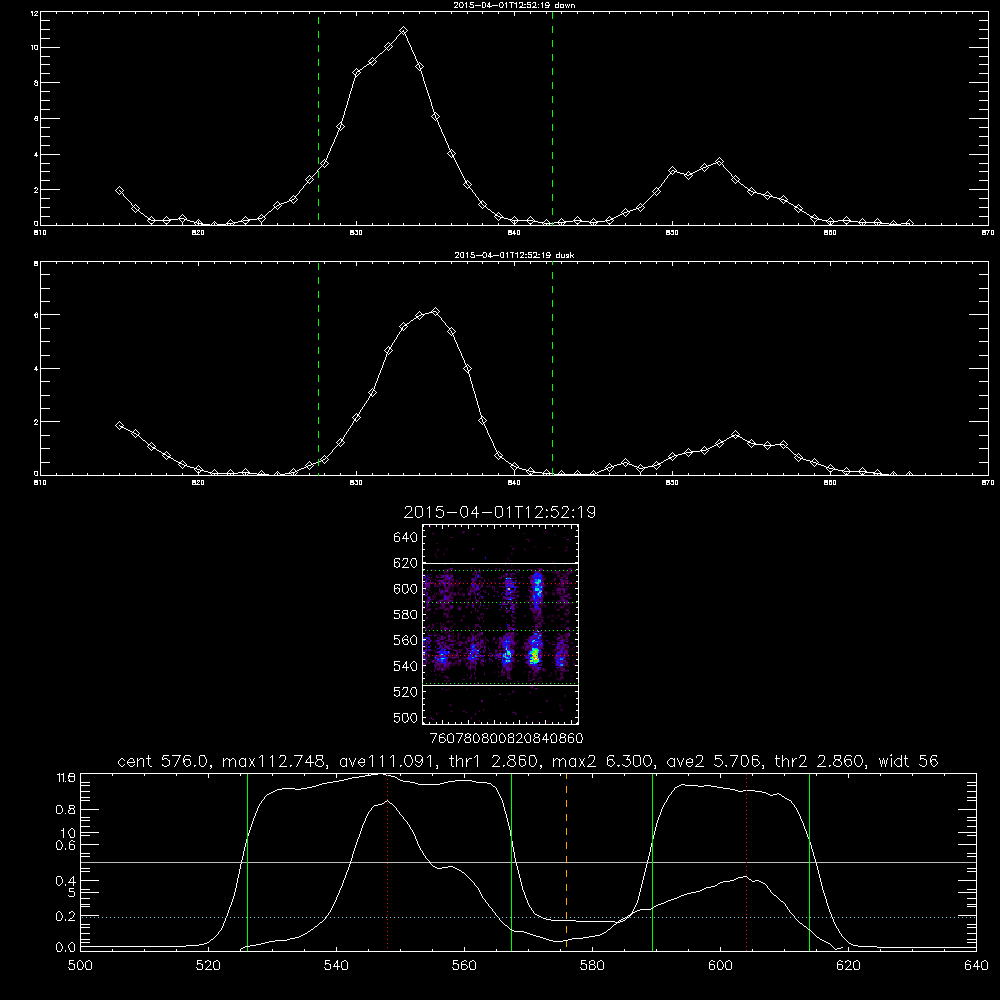Click the green vertical line near 614

(809, 861)
